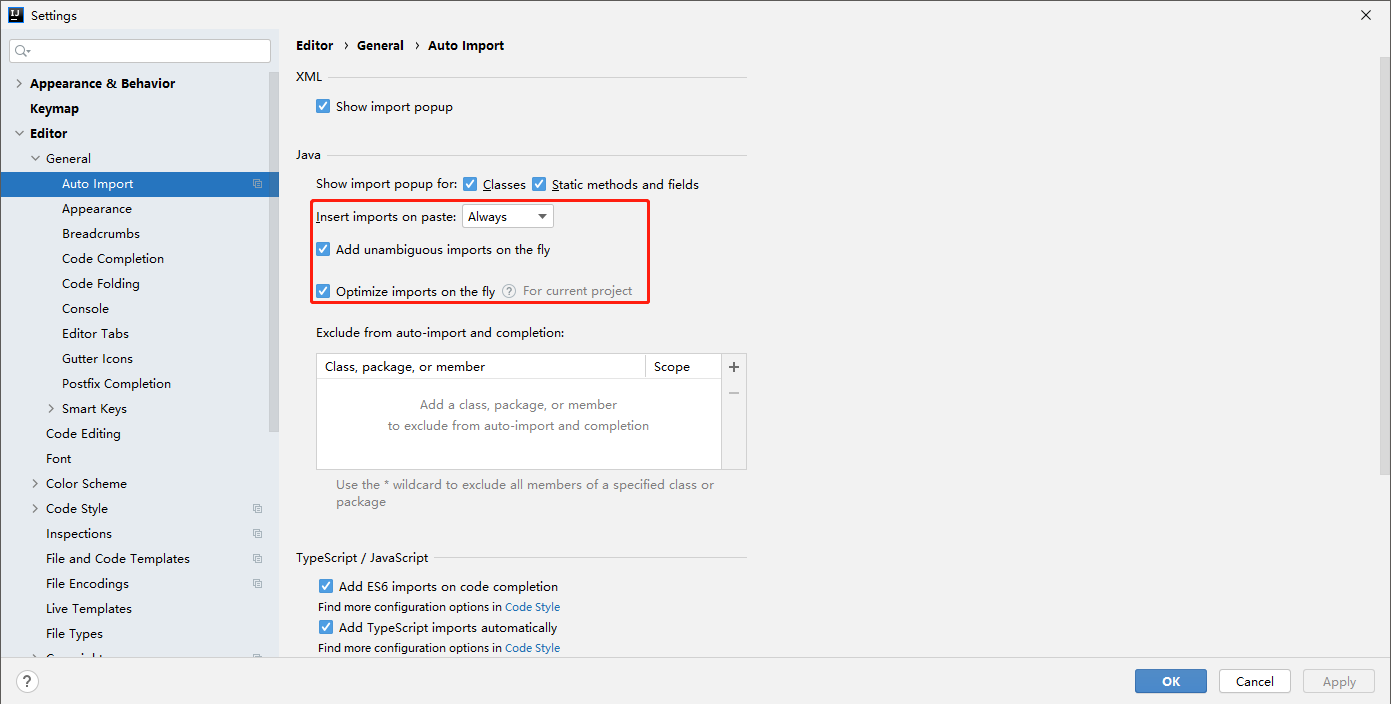Screen dimensions: 1391x704
Task: Toggle the Classes import popup checkbox
Action: tap(470, 184)
